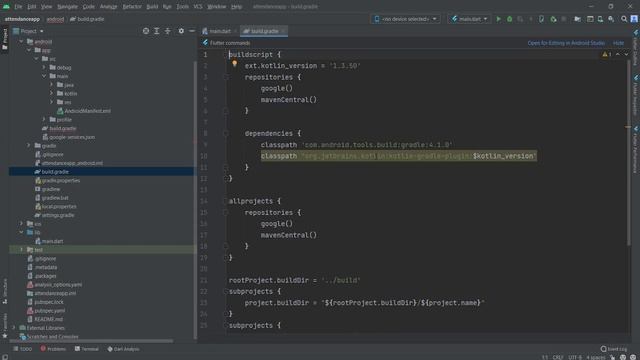Open the Favorites star tool window

click(5, 325)
